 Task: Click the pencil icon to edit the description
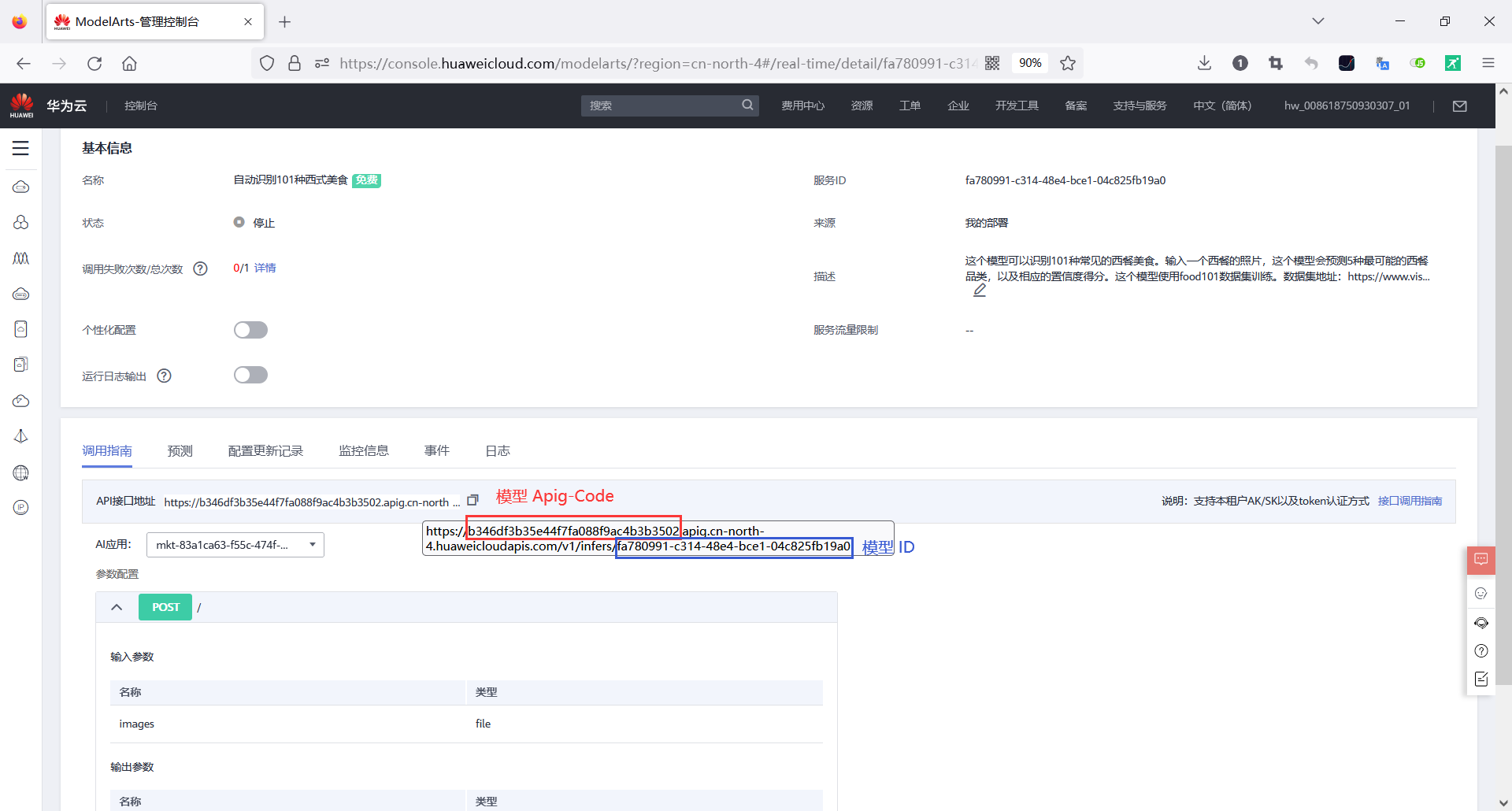coord(979,291)
